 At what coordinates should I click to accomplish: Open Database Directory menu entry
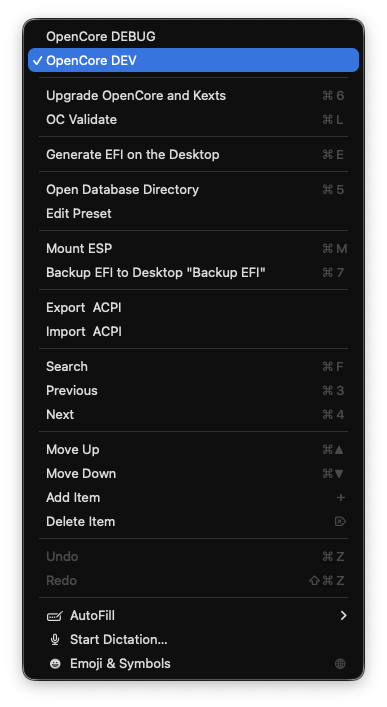(194, 190)
